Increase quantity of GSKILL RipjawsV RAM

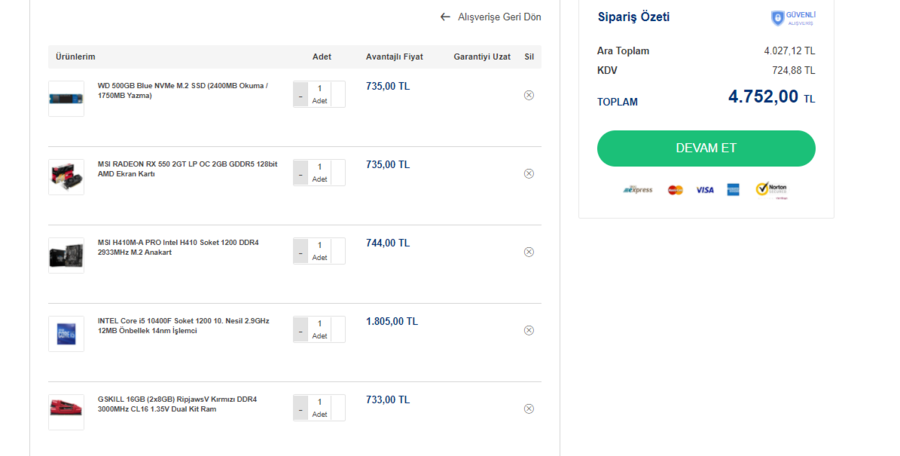coord(338,408)
